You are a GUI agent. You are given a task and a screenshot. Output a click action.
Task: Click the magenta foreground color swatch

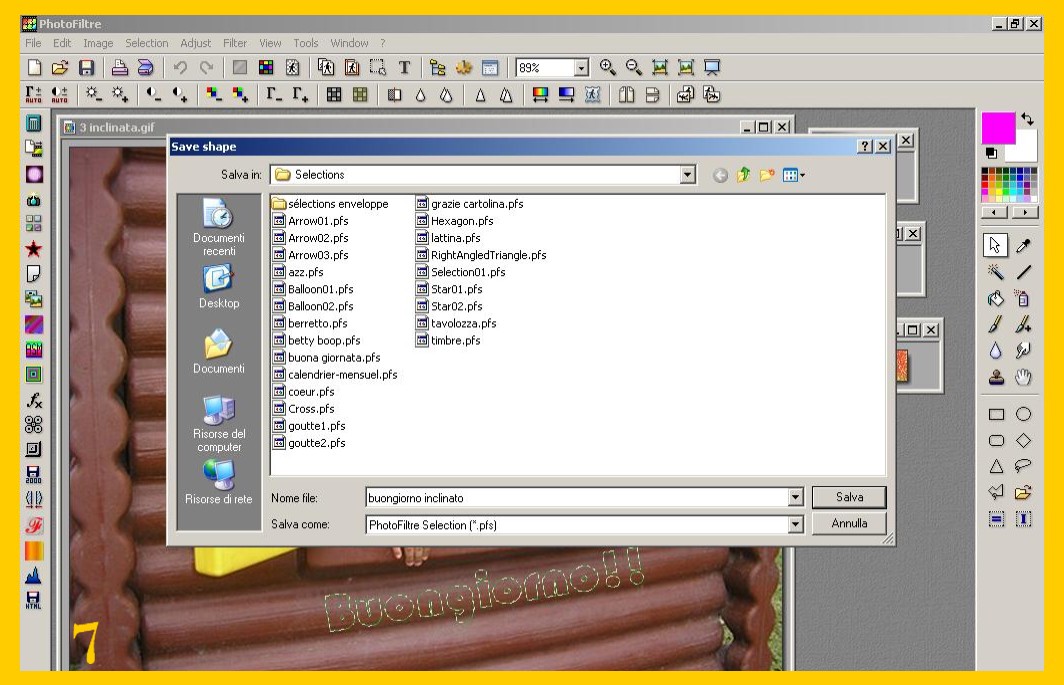pos(996,128)
